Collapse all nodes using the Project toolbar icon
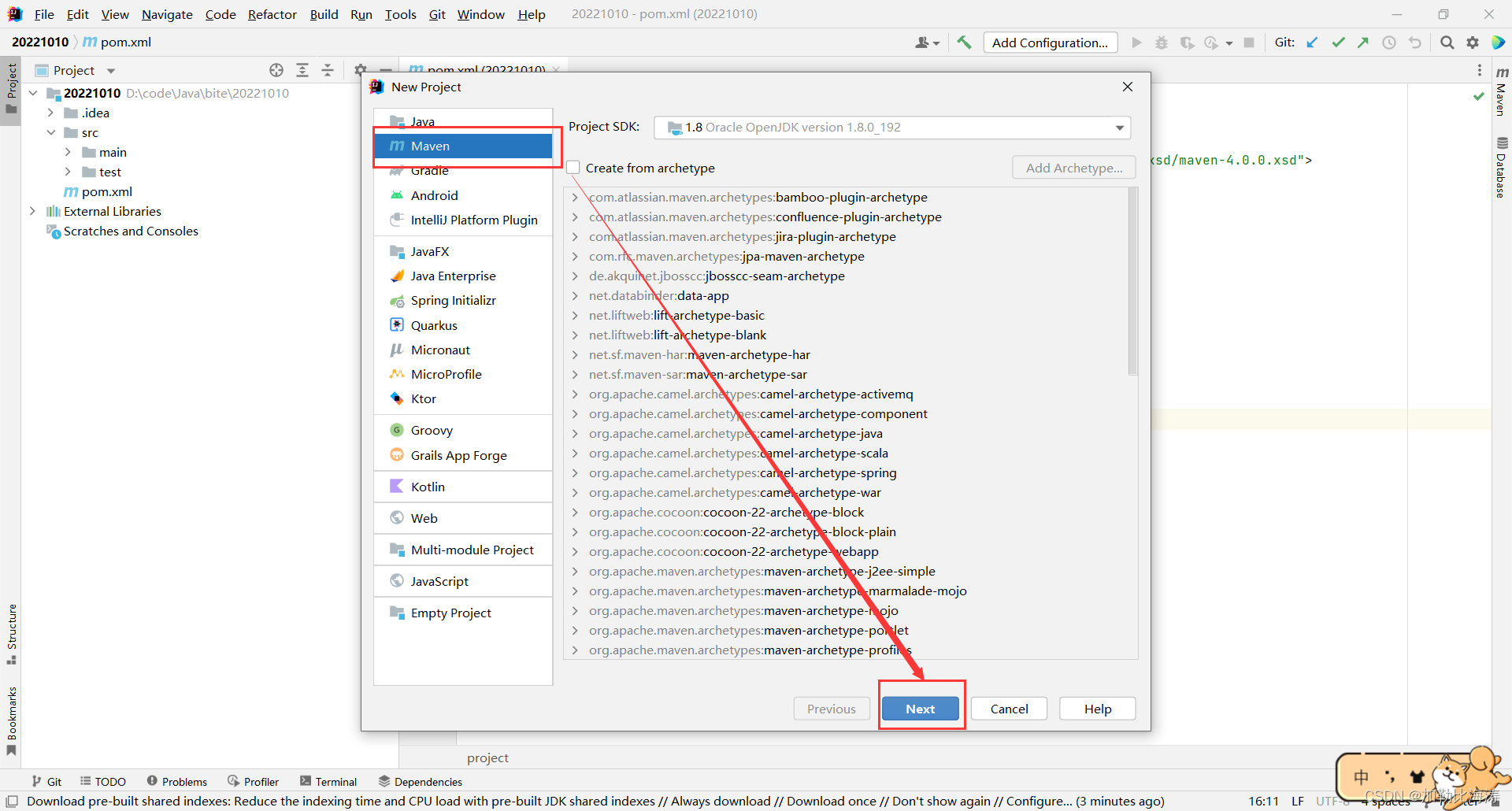This screenshot has height=811, width=1512. pyautogui.click(x=328, y=70)
